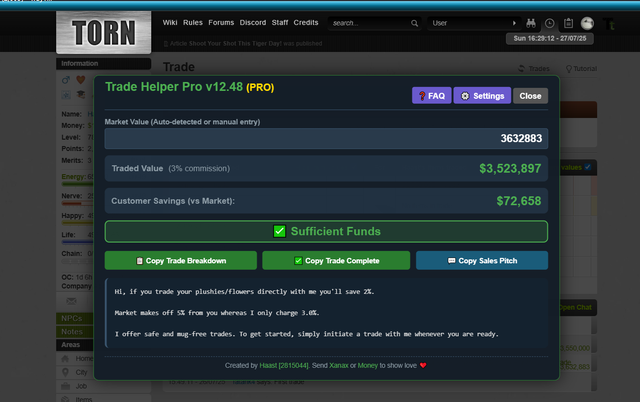640x402 pixels.
Task: Focus the header search field
Action: tap(371, 23)
